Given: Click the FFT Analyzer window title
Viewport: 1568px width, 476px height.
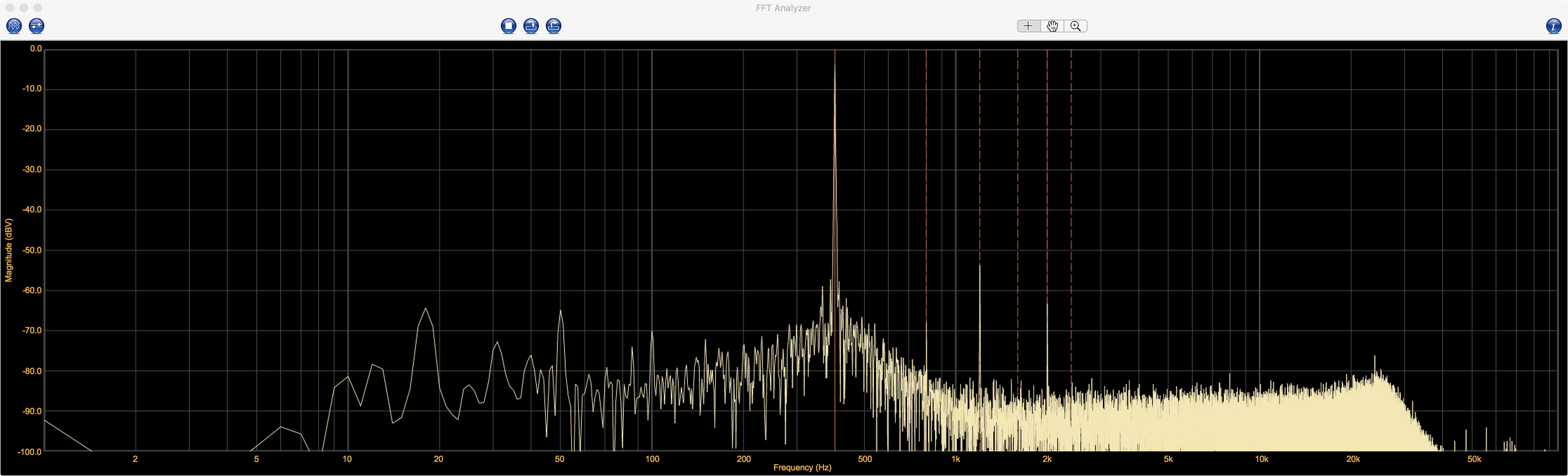Looking at the screenshot, I should 783,8.
